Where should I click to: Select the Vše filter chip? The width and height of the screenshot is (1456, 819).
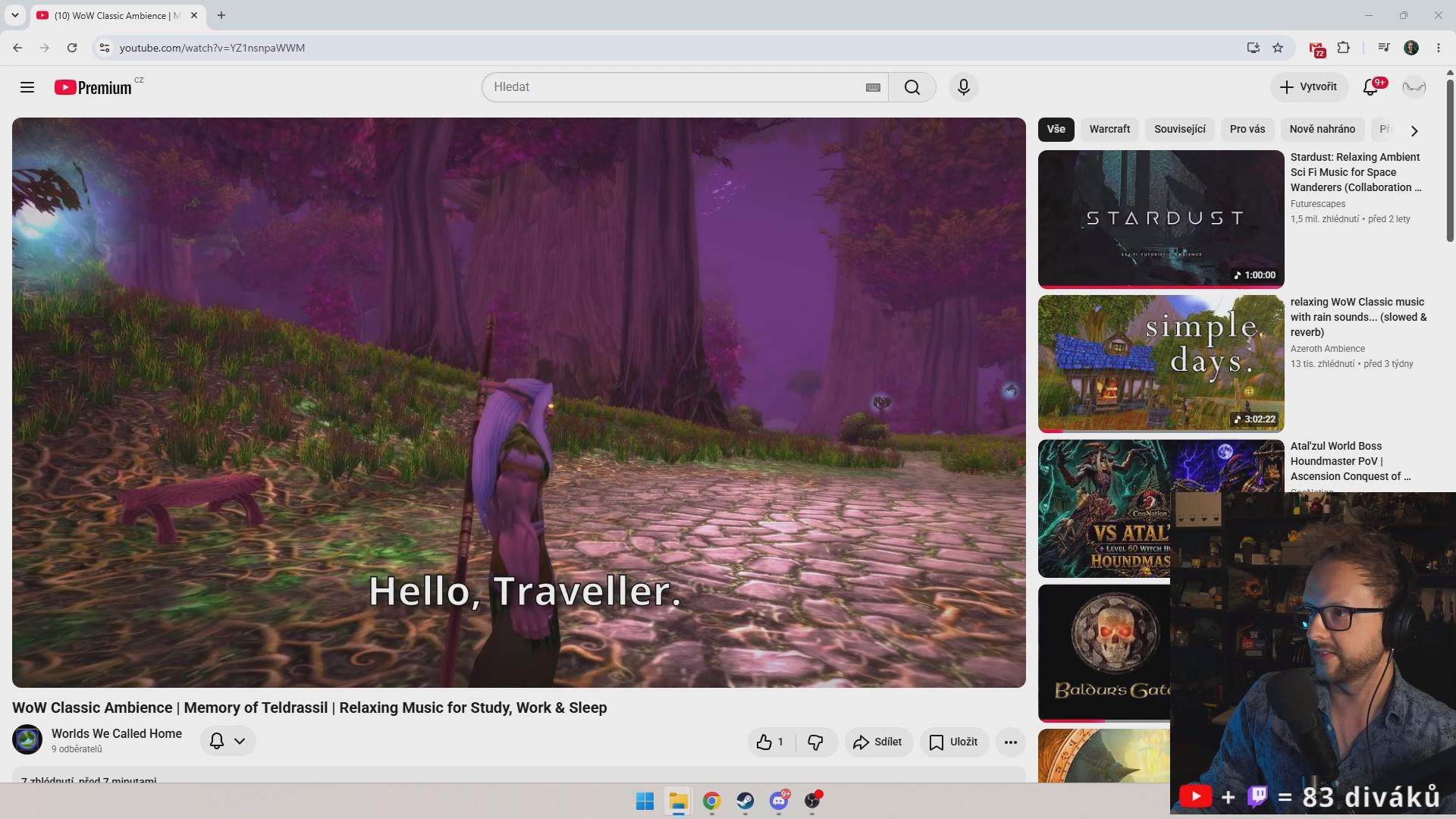[x=1056, y=129]
